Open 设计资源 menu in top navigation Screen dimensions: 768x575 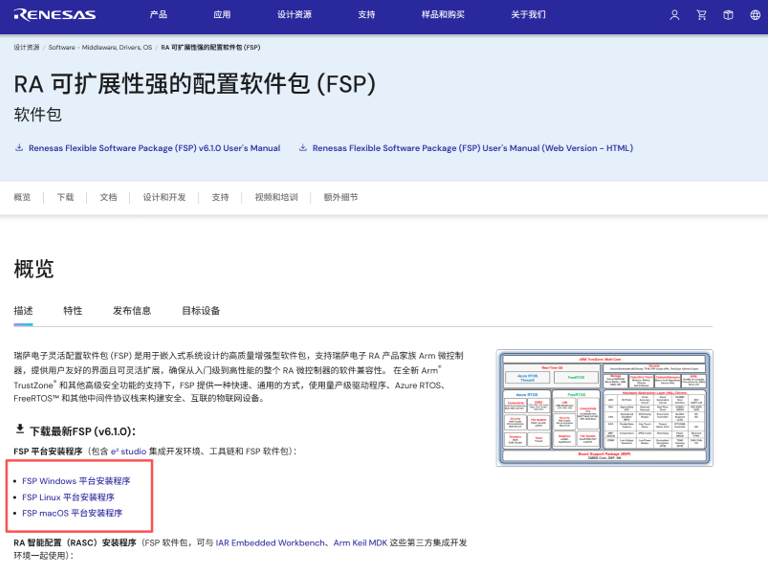(294, 15)
